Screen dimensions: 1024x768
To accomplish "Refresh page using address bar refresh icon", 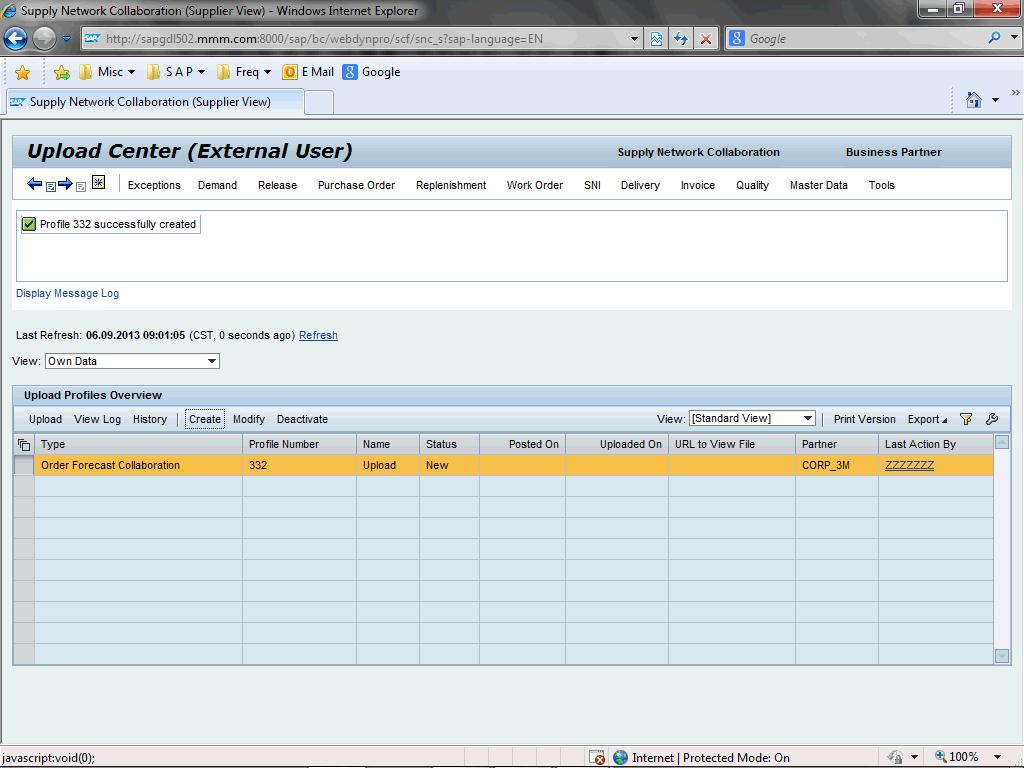I will (x=681, y=39).
